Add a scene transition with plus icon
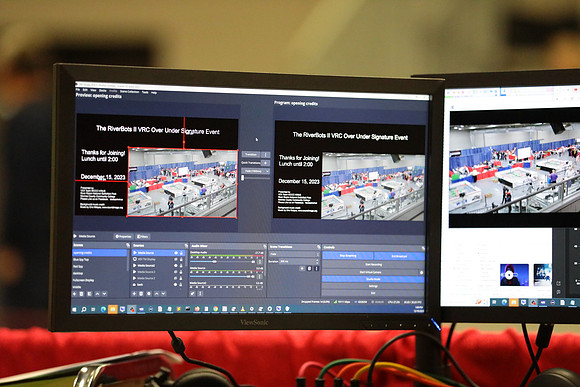The height and width of the screenshot is (387, 580). (x=302, y=269)
